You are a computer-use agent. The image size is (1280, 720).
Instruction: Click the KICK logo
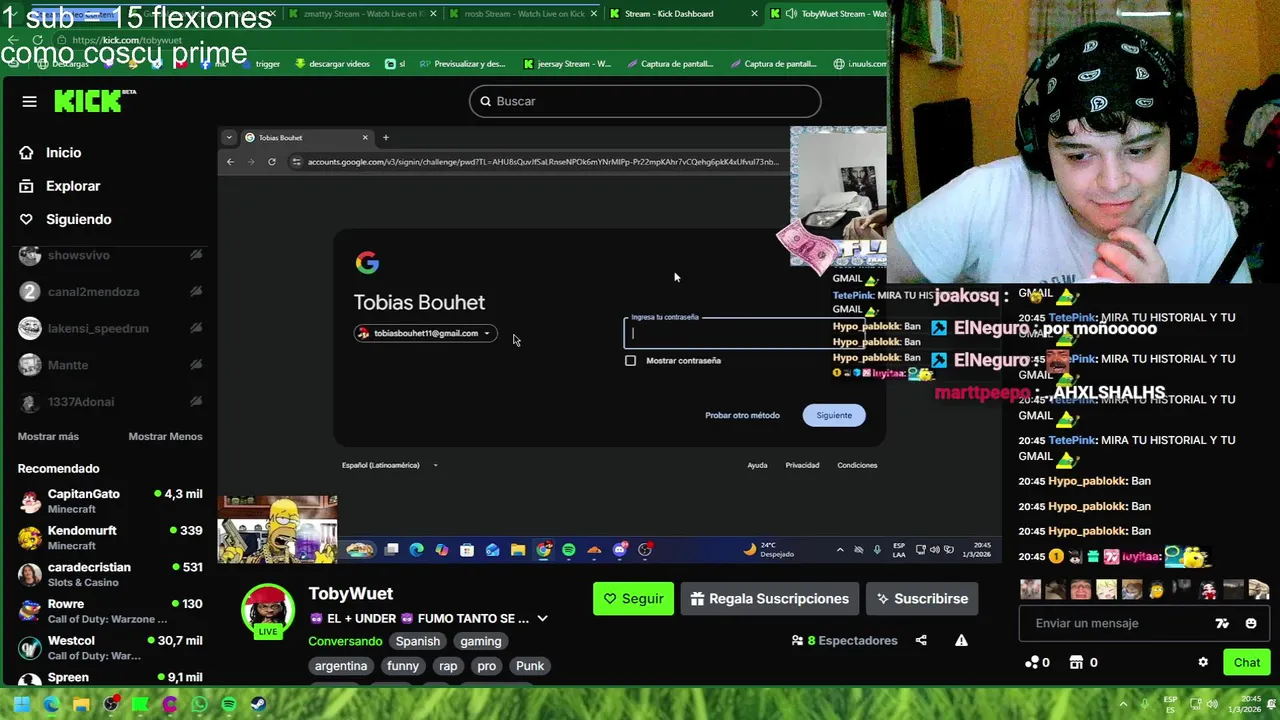[94, 101]
